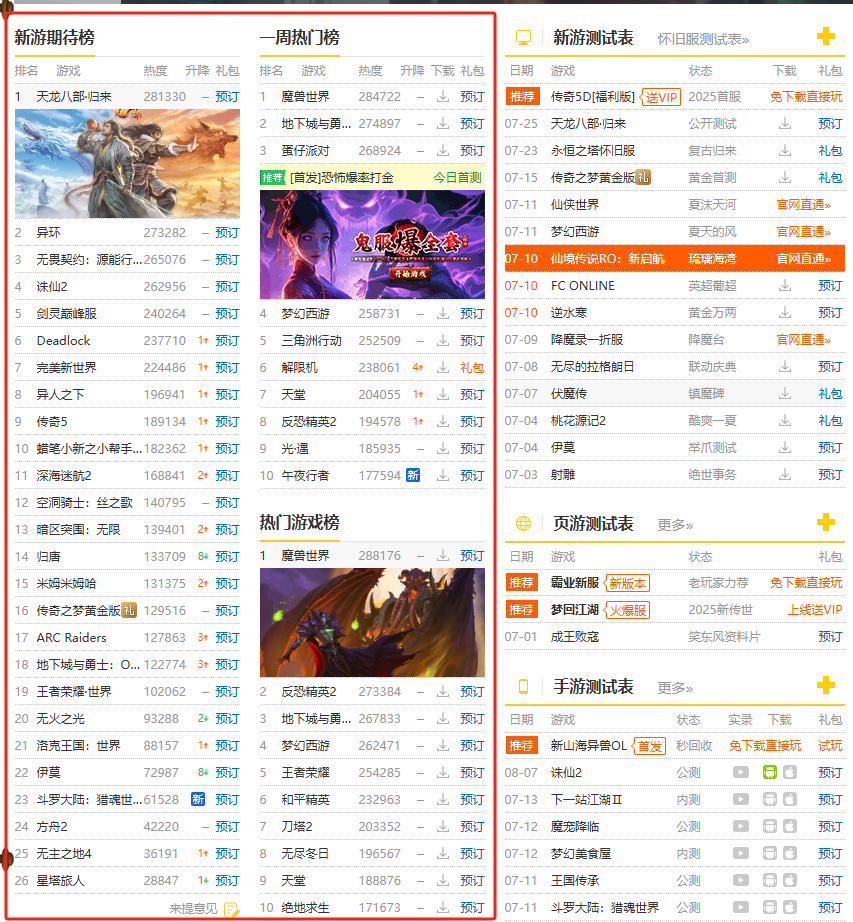Expand 手游测试表 using the yellow plus
Screen dimensions: 853x922
(x=825, y=685)
